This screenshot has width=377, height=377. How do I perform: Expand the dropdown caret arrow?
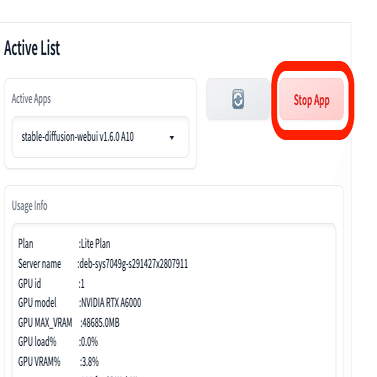click(172, 137)
